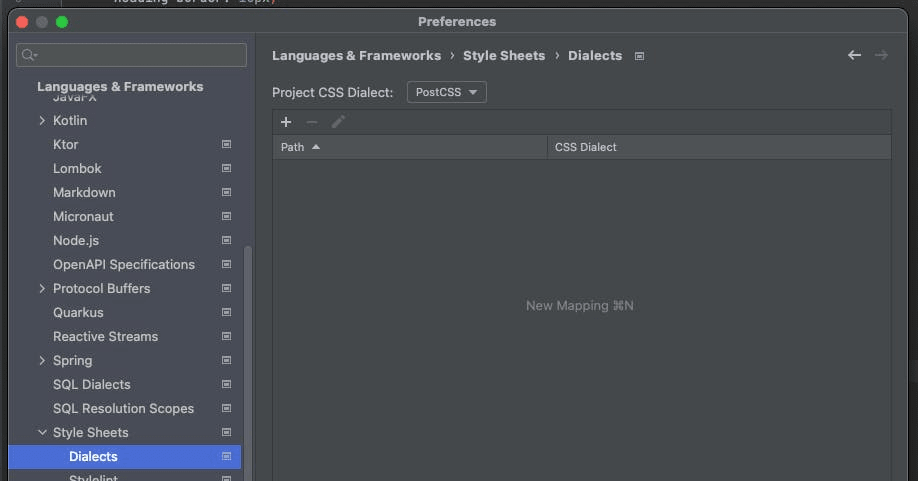The height and width of the screenshot is (481, 918).
Task: Open Node.js settings page
Action: 76,240
